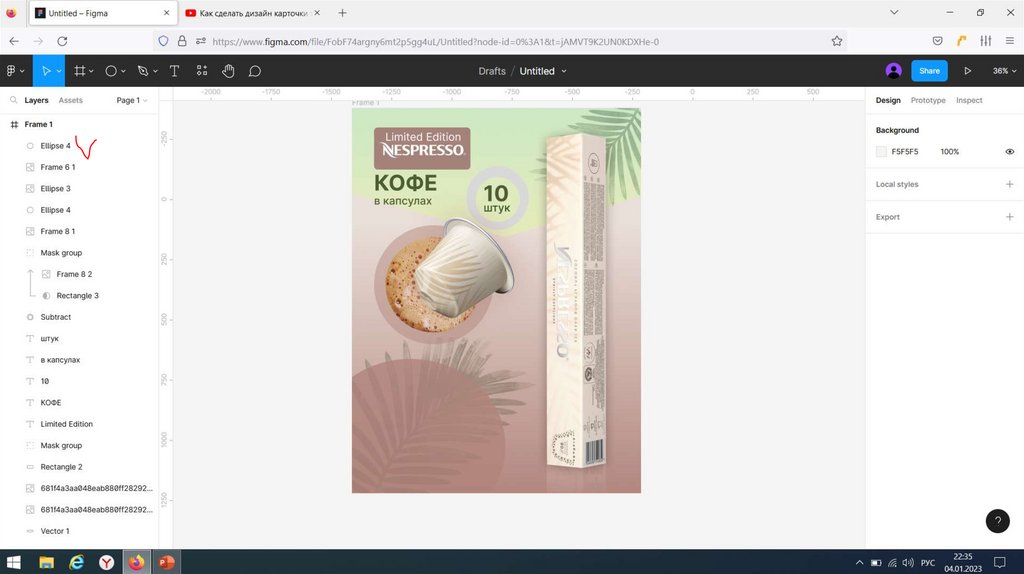Open PowerPoint from the Windows taskbar
The image size is (1024, 574).
(165, 563)
